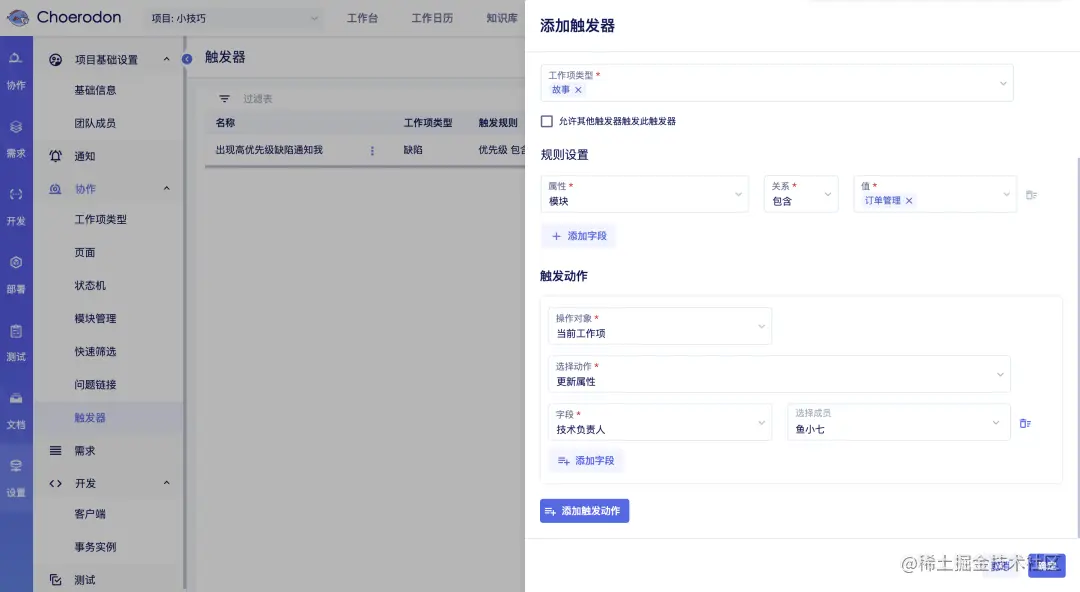1080x592 pixels.
Task: Click the Choerodon logo icon
Action: pyautogui.click(x=17, y=18)
